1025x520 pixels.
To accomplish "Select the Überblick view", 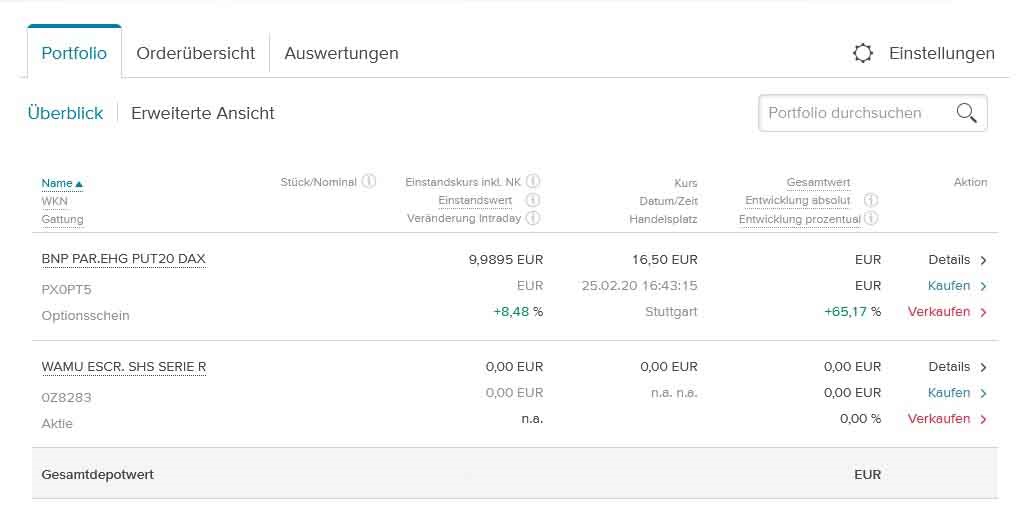I will point(65,113).
